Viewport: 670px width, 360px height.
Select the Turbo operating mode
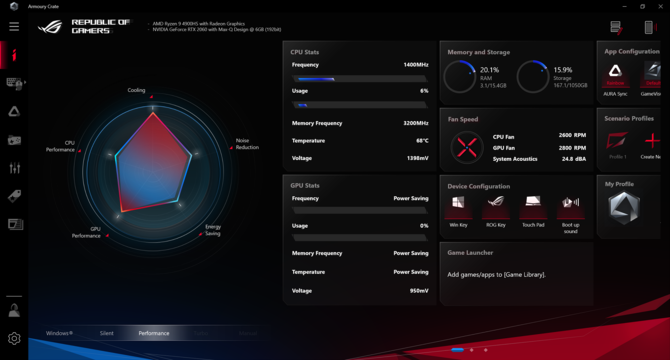[x=201, y=333]
